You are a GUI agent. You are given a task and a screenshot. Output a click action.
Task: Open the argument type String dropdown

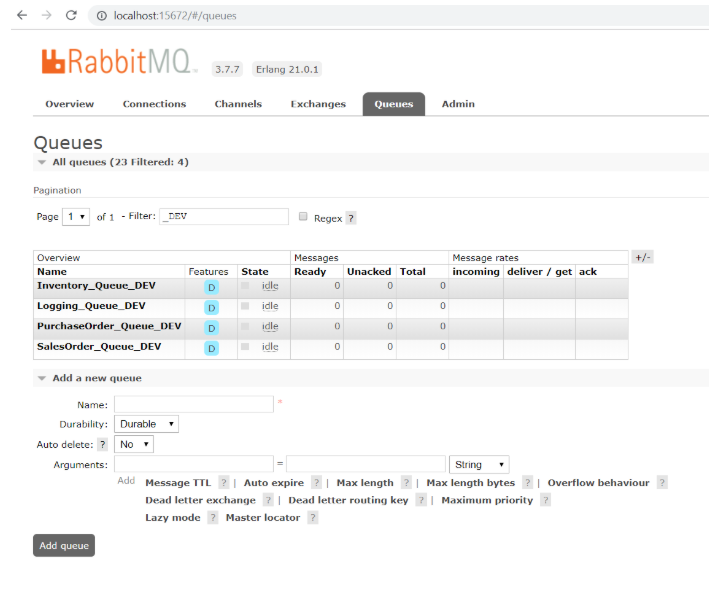click(x=479, y=464)
